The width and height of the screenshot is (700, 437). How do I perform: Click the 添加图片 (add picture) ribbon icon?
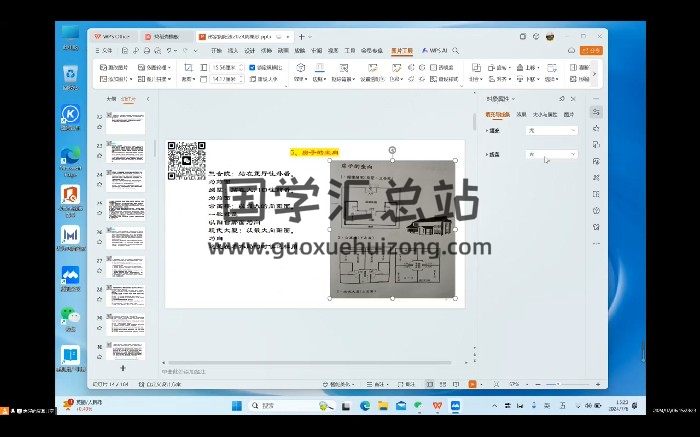[105, 65]
